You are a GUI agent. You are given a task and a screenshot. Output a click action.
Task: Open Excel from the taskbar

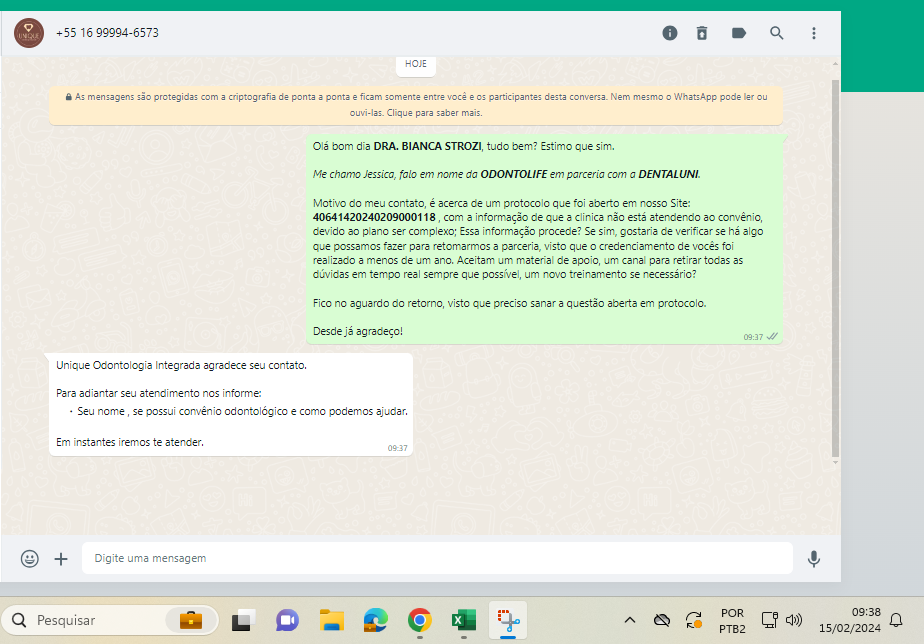(x=464, y=620)
